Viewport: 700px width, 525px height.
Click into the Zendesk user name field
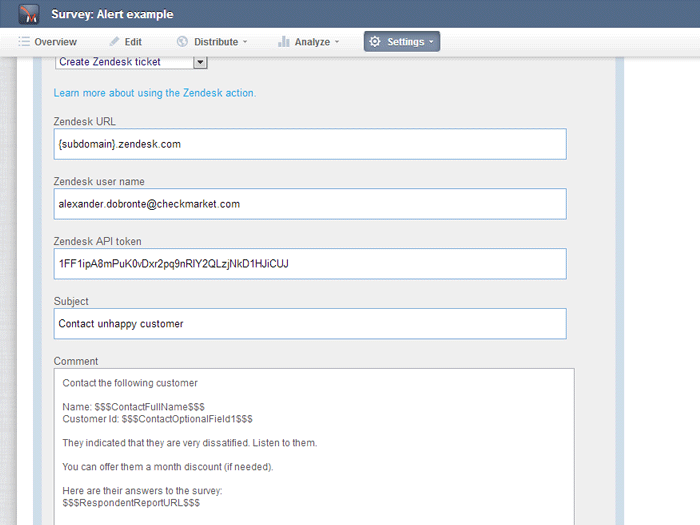[x=310, y=204]
